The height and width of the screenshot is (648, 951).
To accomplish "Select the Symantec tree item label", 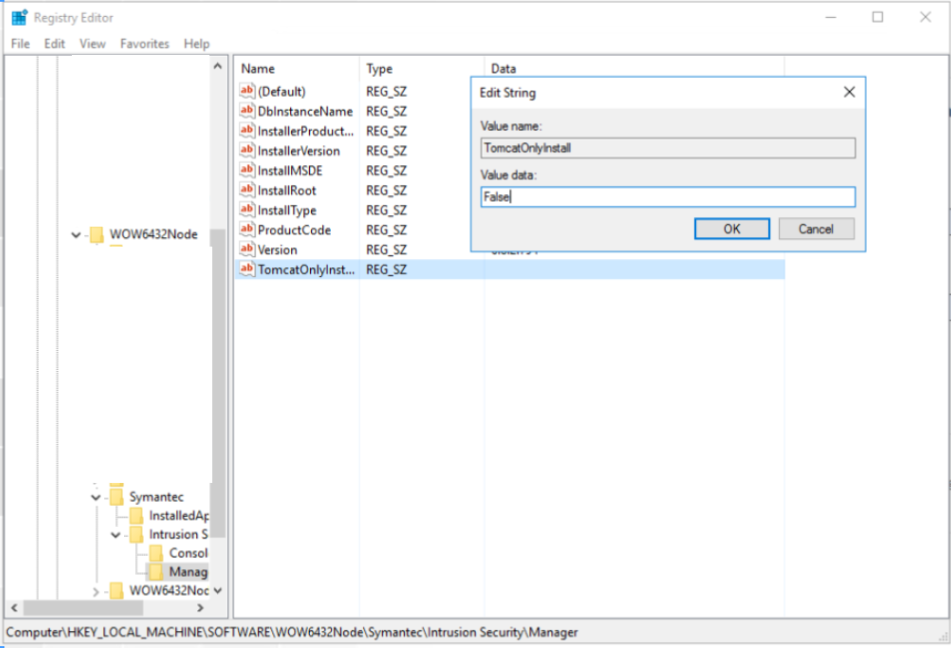I will point(156,497).
